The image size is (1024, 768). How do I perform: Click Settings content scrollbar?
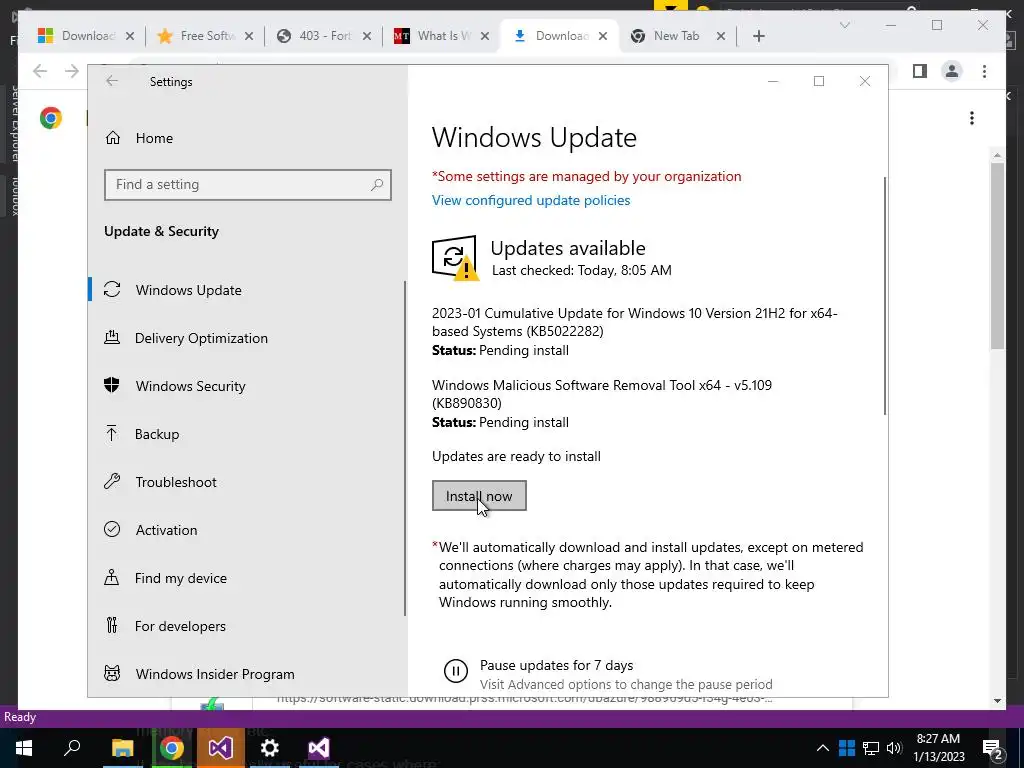[885, 295]
